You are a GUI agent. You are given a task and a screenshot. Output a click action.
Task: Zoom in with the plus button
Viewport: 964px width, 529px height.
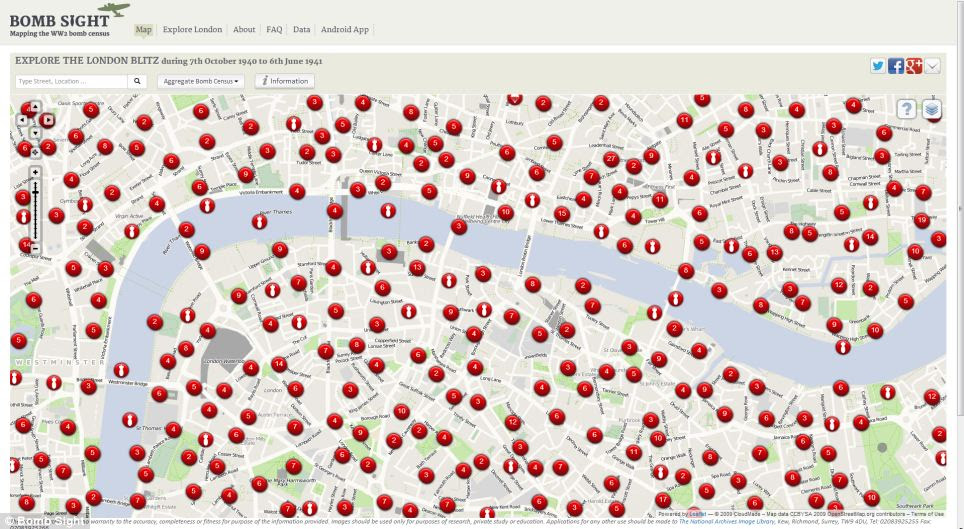[x=35, y=172]
